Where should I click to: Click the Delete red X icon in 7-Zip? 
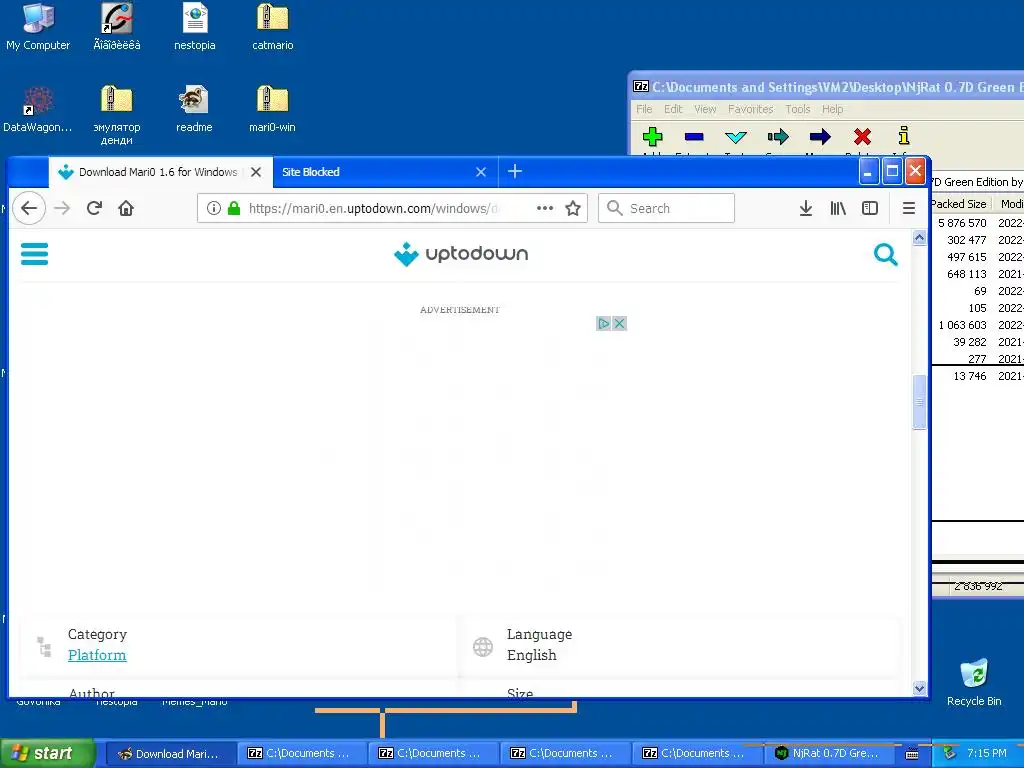pos(862,137)
